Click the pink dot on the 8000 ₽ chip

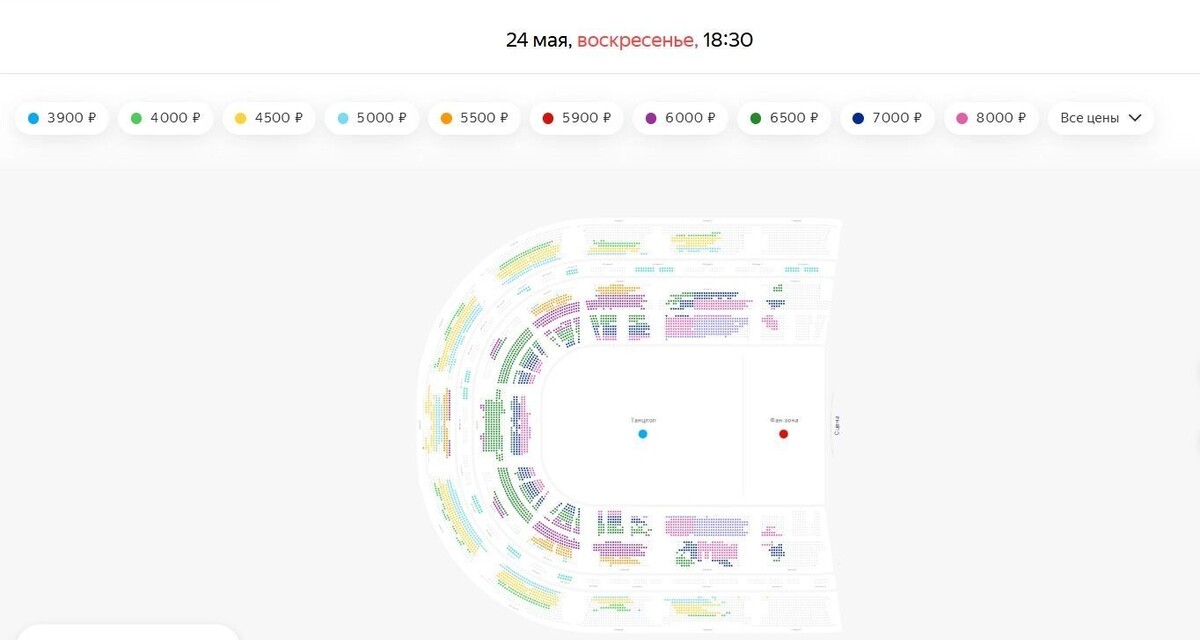(962, 117)
